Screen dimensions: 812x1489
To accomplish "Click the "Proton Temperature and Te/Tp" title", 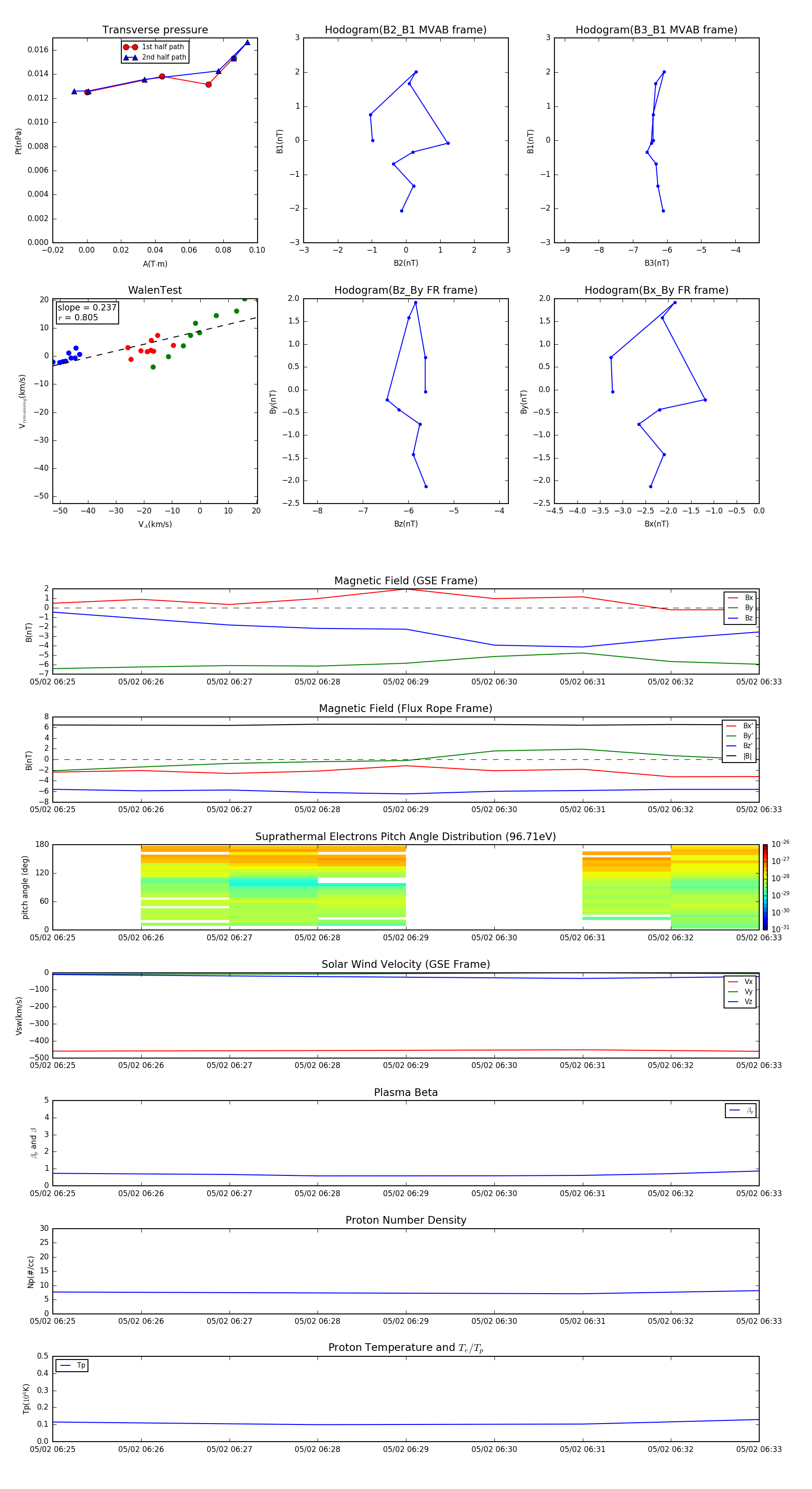I will click(x=406, y=1348).
